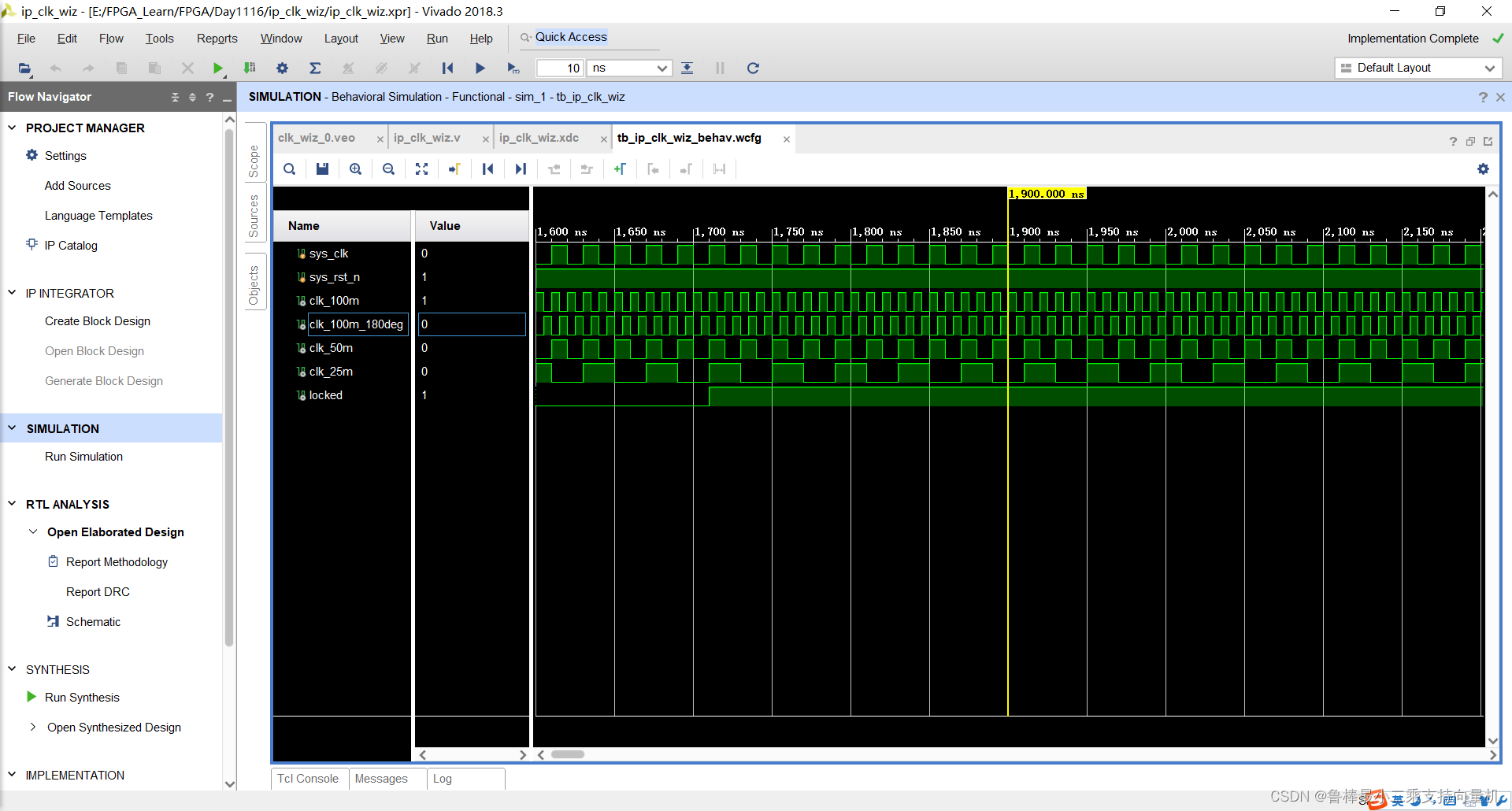Collapse the SYNTHESIS section

[x=12, y=669]
